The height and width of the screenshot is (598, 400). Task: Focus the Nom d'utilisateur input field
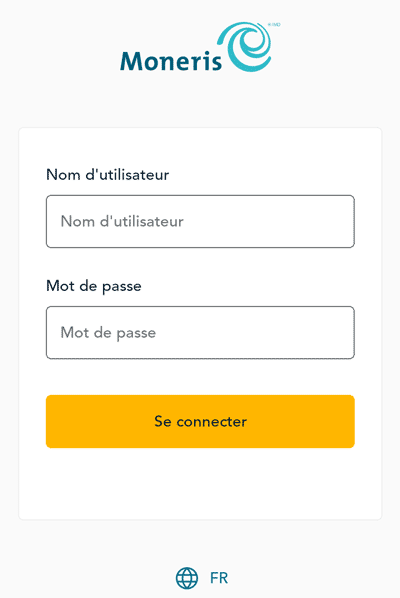[x=200, y=221]
